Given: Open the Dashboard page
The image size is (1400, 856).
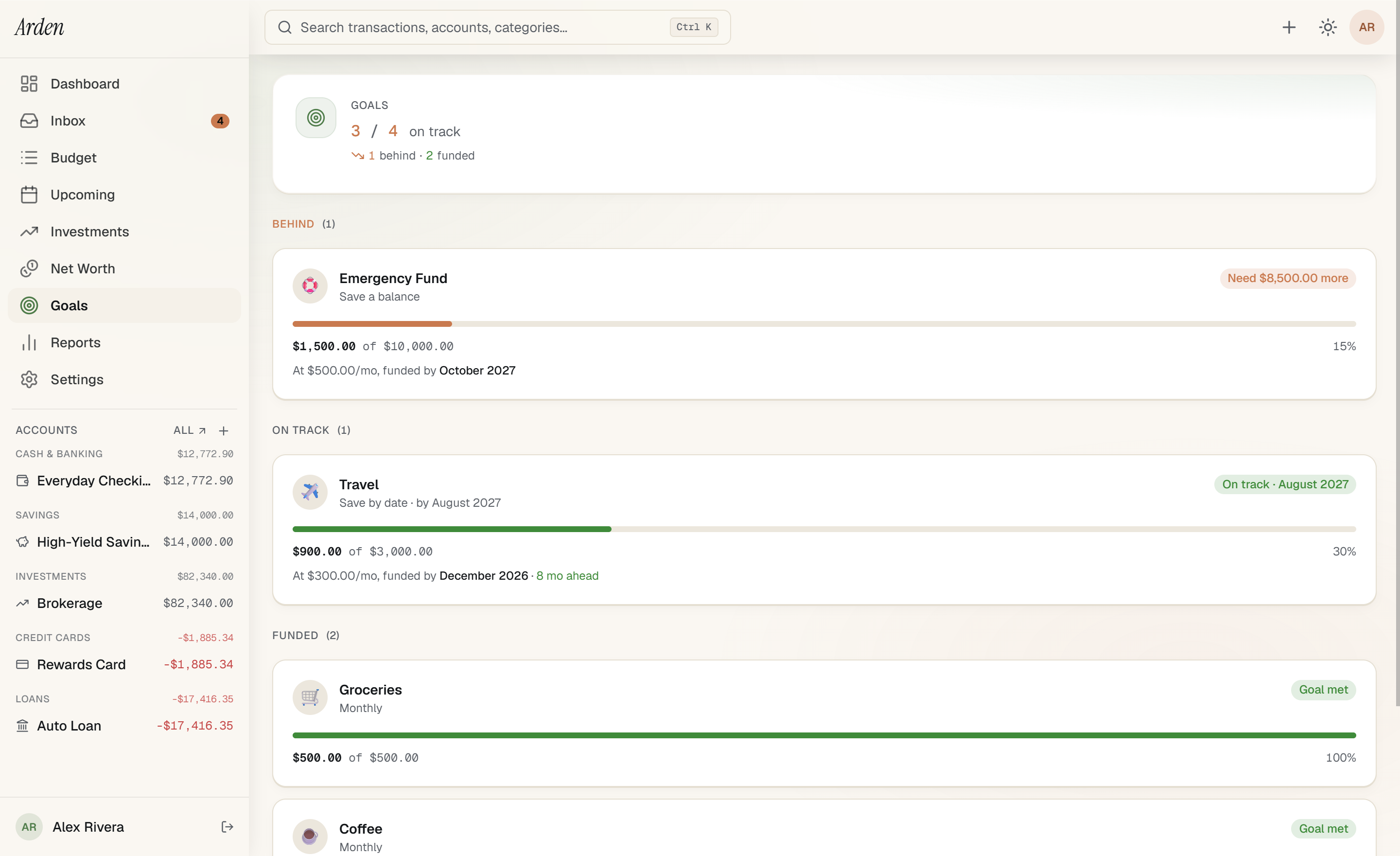Looking at the screenshot, I should (x=124, y=84).
